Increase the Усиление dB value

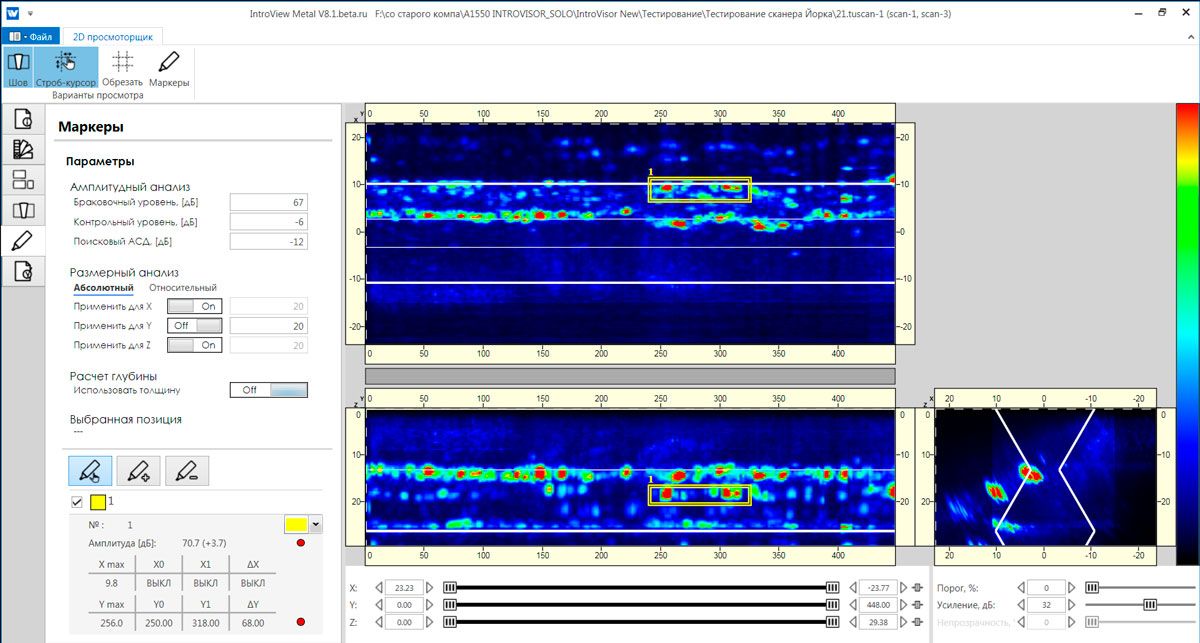[1071, 605]
